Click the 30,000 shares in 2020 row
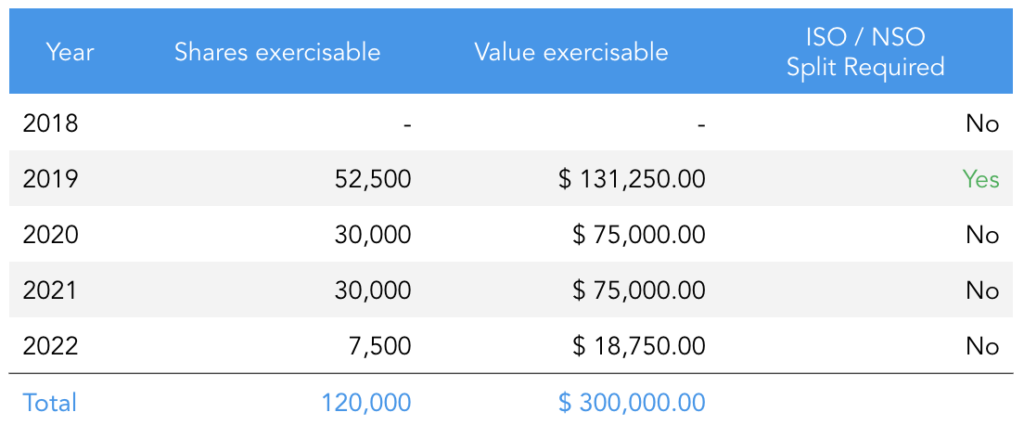This screenshot has width=1024, height=438. pyautogui.click(x=373, y=235)
